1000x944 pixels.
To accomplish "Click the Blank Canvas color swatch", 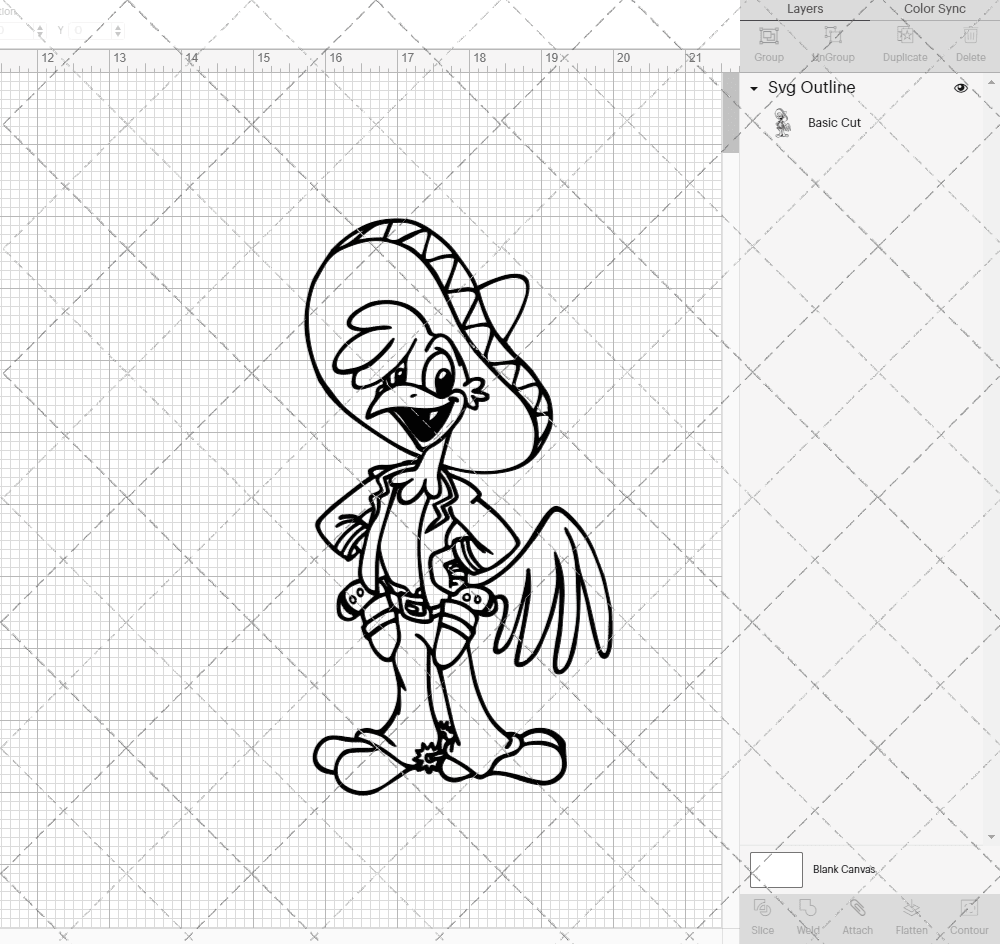I will point(776,869).
